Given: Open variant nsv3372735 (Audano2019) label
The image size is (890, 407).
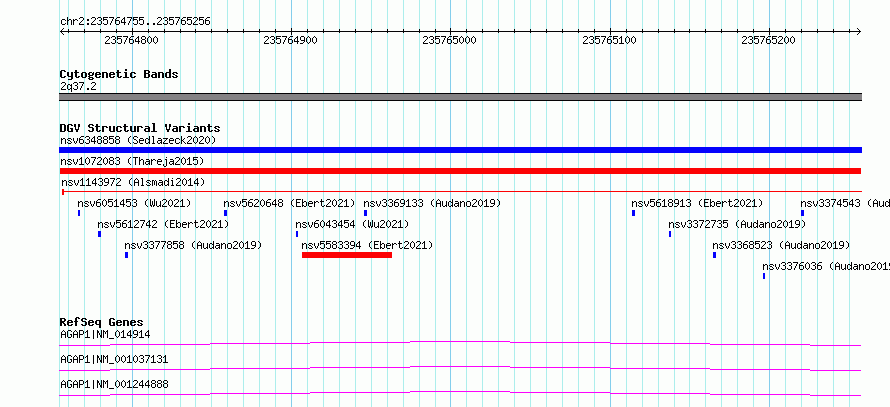Looking at the screenshot, I should 737,224.
